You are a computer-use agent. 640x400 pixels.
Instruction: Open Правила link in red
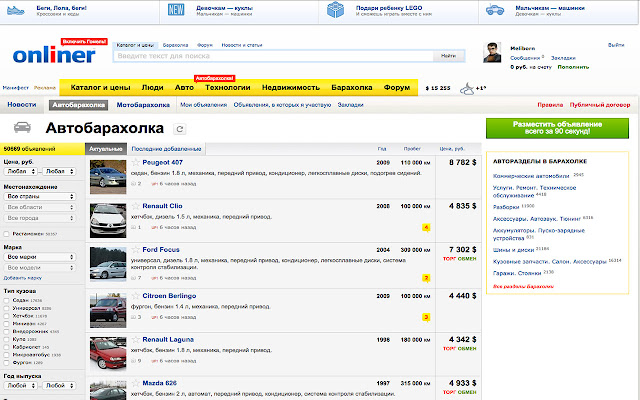pyautogui.click(x=550, y=105)
